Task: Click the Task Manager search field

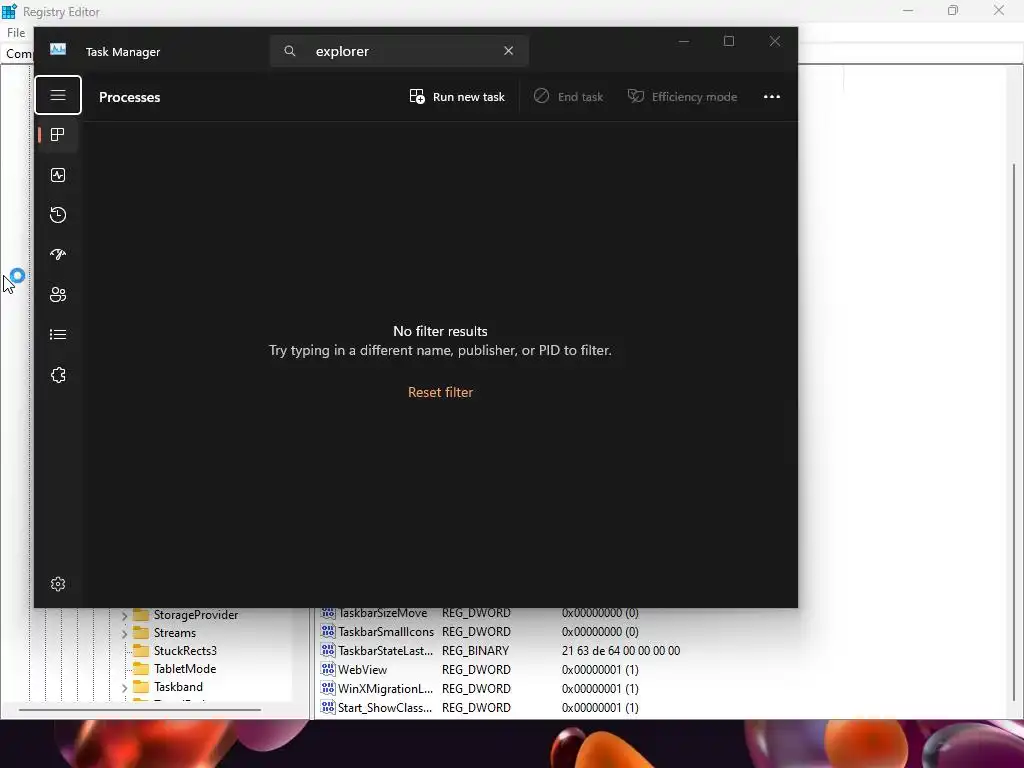Action: [x=399, y=51]
